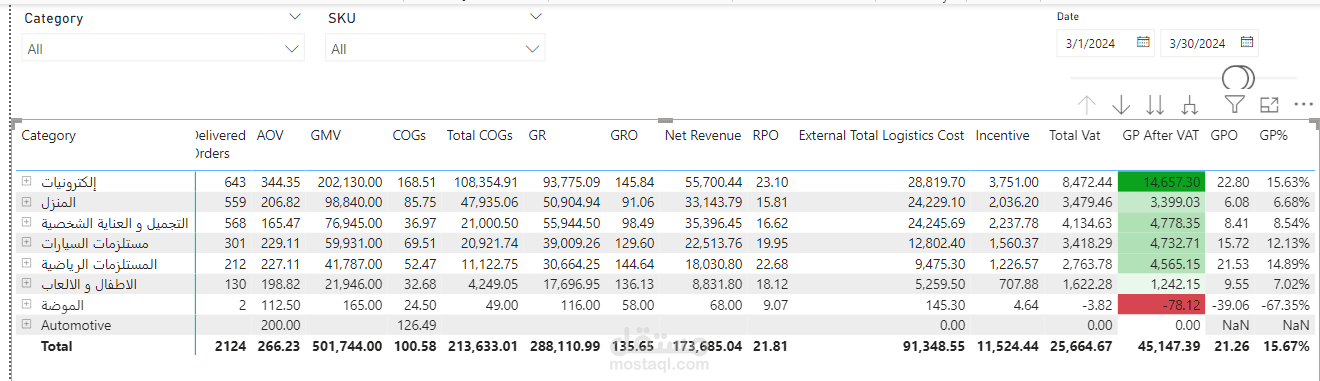Go to next hierarchy level with double arrows
The width and height of the screenshot is (1320, 381).
[1155, 105]
